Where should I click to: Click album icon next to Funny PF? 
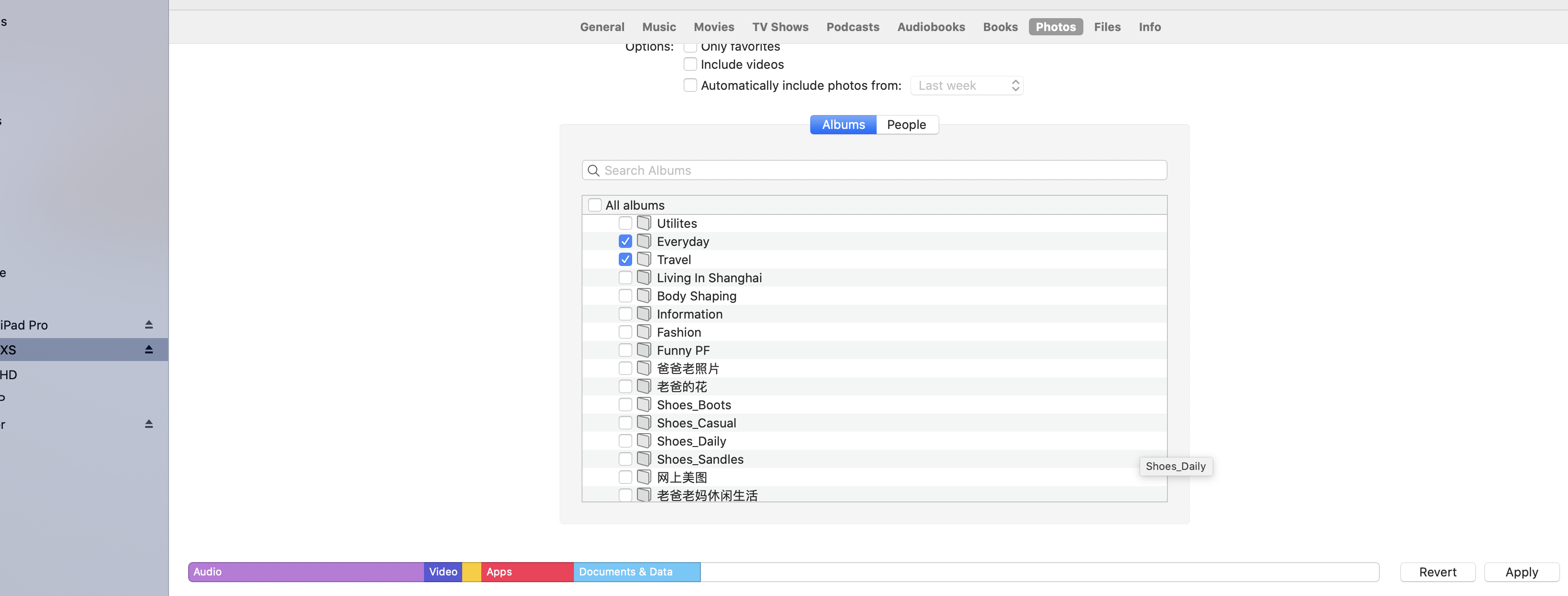(644, 350)
